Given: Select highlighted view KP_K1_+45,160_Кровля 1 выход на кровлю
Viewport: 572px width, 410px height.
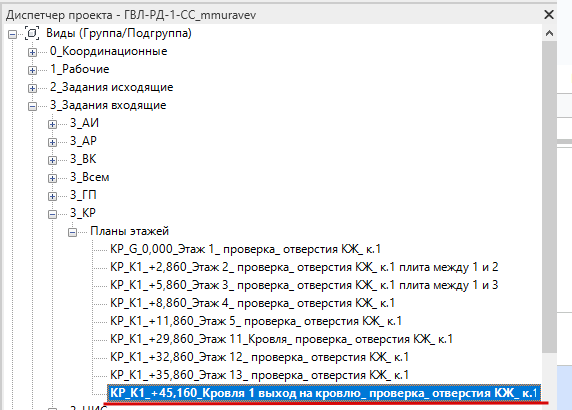Looking at the screenshot, I should click(x=324, y=393).
